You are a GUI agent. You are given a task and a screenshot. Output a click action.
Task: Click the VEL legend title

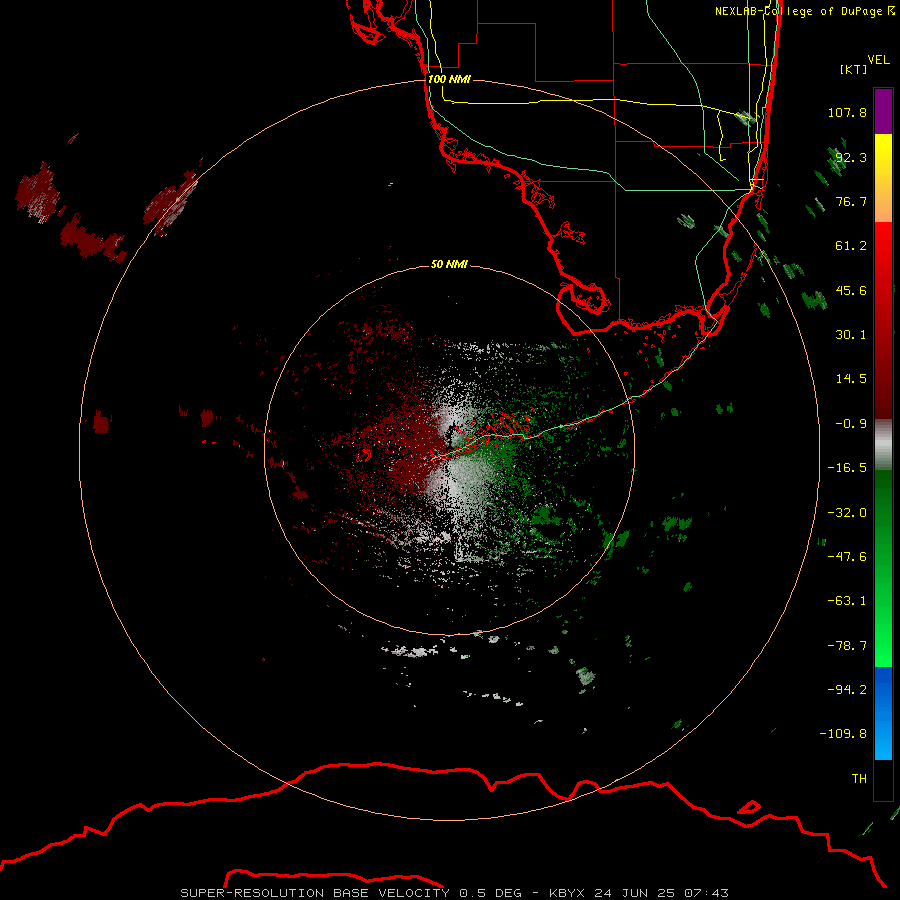click(x=878, y=60)
